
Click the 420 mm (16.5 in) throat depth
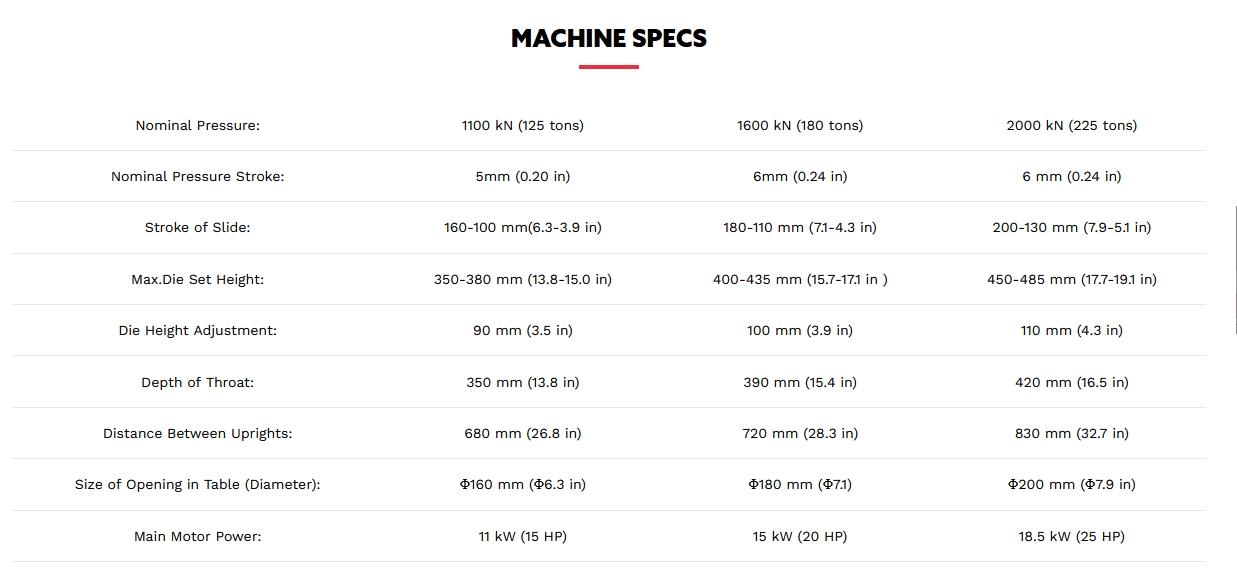coord(1072,382)
